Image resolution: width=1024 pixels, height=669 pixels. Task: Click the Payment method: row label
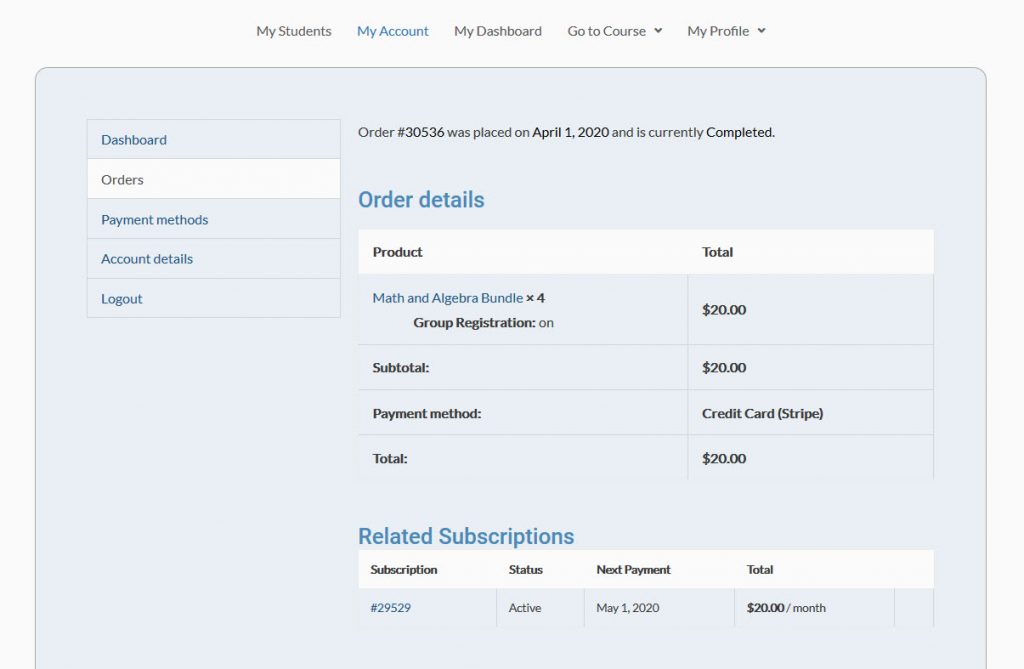click(x=426, y=414)
